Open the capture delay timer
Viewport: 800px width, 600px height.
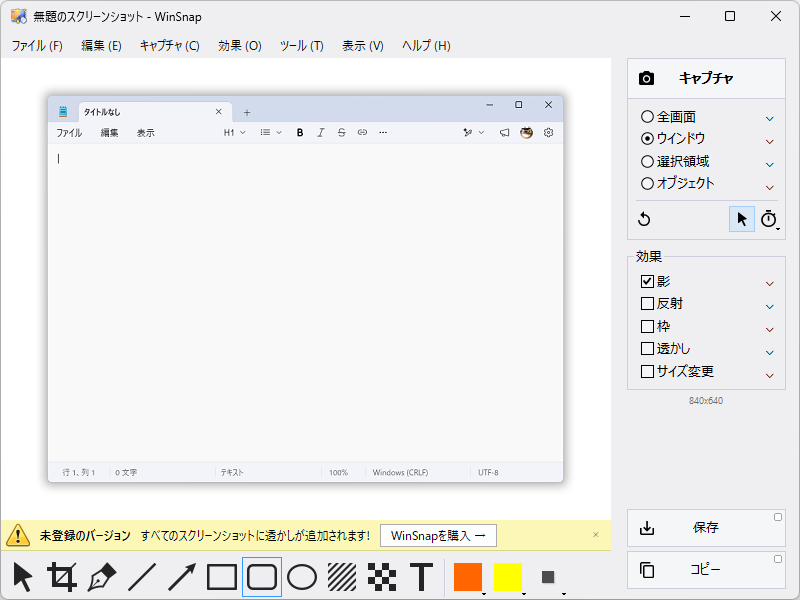click(769, 219)
